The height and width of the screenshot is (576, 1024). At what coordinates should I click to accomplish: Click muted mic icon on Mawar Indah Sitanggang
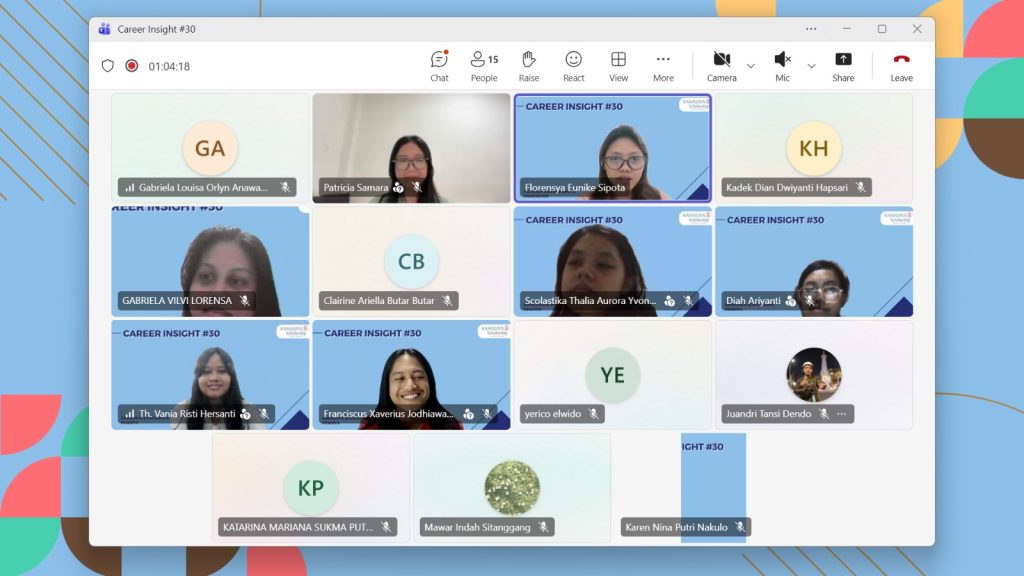543,527
